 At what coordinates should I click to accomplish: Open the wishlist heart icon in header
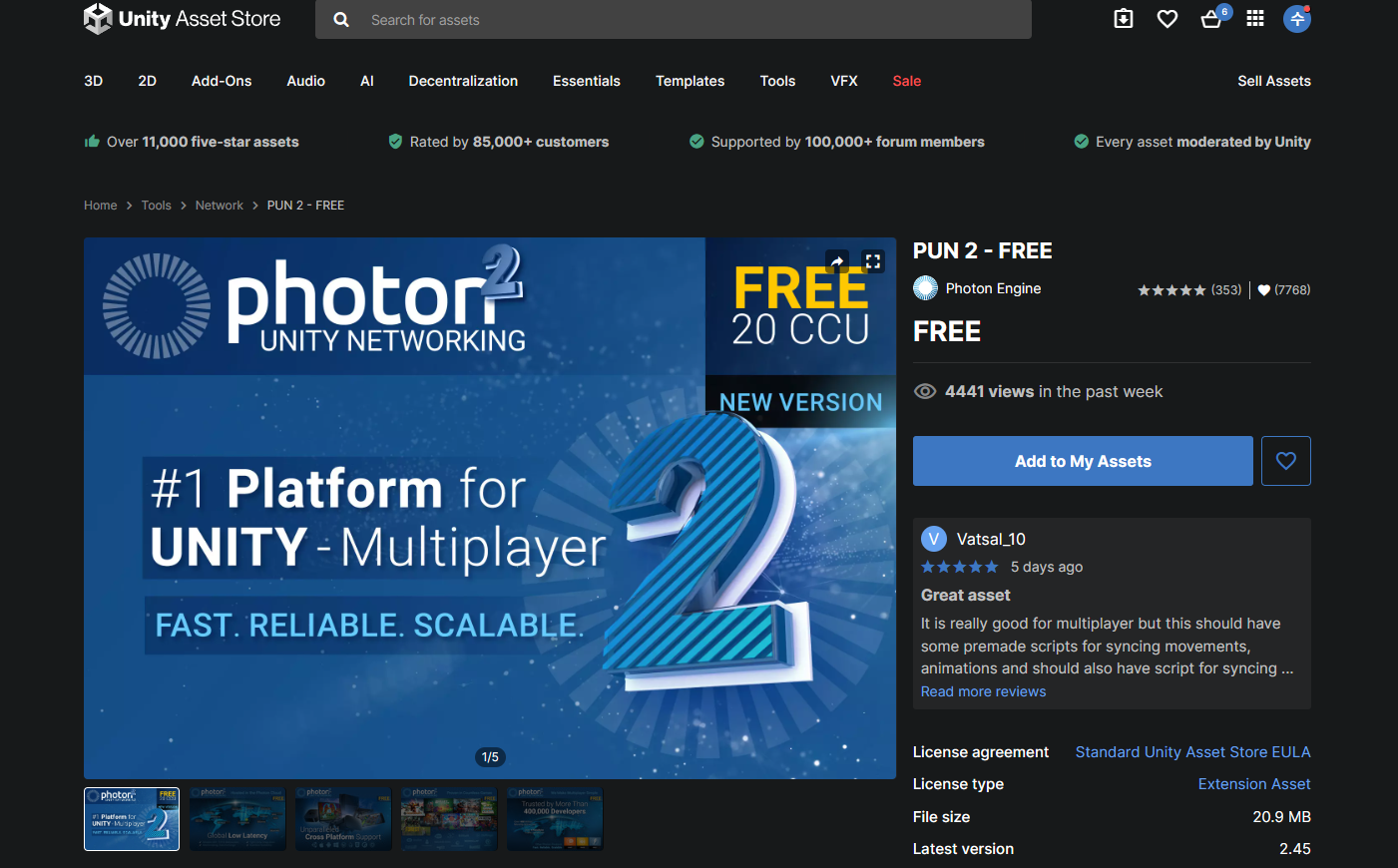click(1167, 19)
